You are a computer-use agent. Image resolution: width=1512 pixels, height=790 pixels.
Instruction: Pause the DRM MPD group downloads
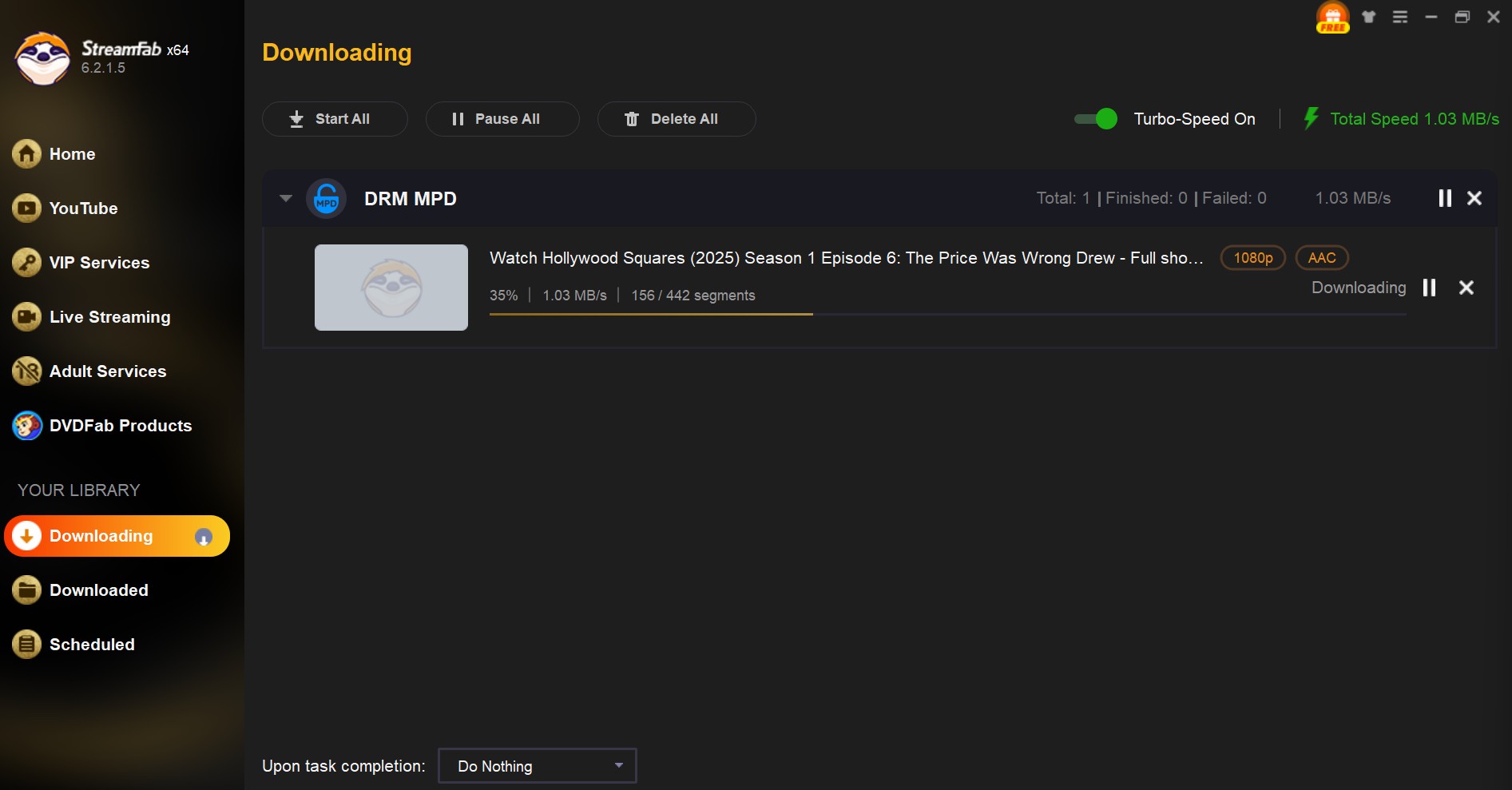1445,198
